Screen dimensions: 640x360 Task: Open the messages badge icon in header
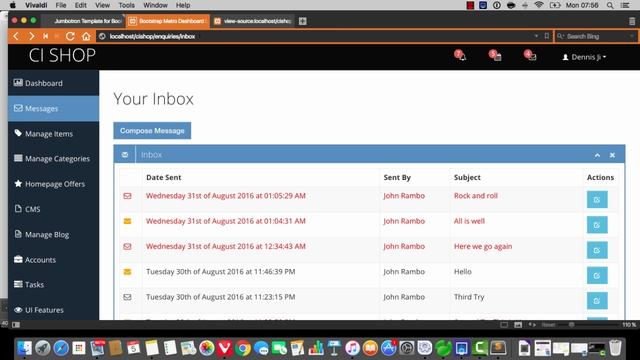click(x=530, y=56)
